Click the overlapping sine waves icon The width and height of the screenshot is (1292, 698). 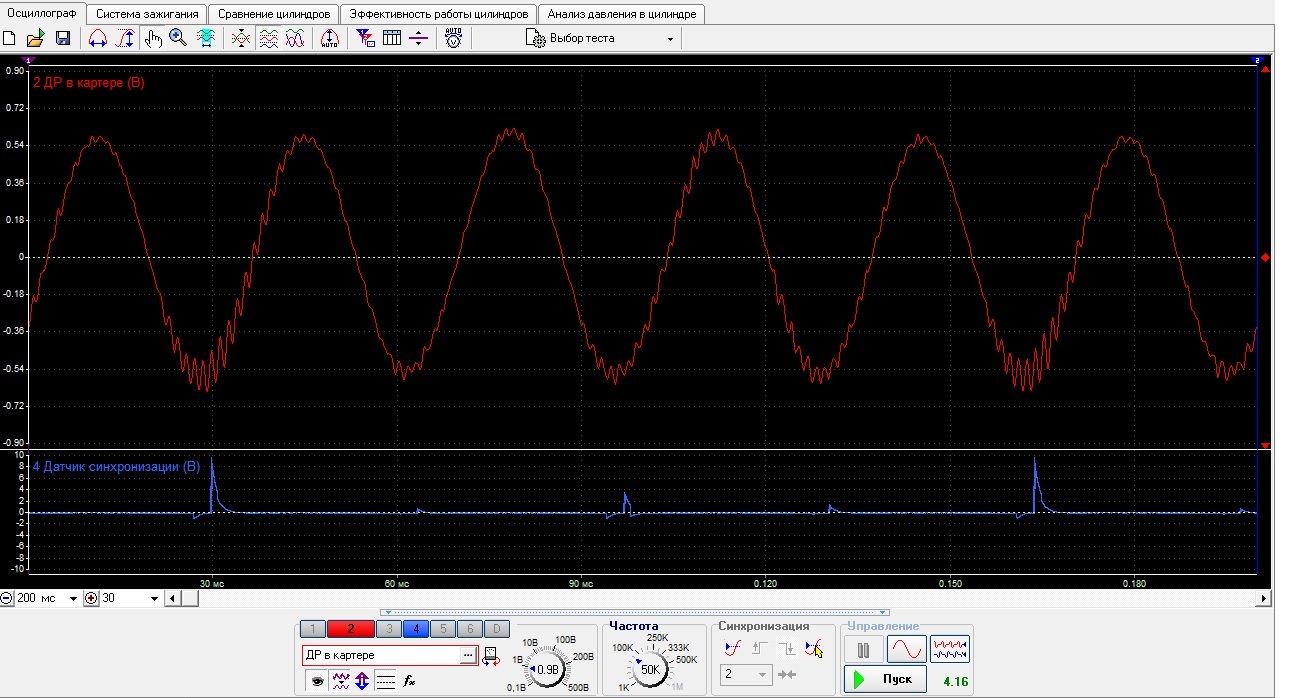[295, 38]
